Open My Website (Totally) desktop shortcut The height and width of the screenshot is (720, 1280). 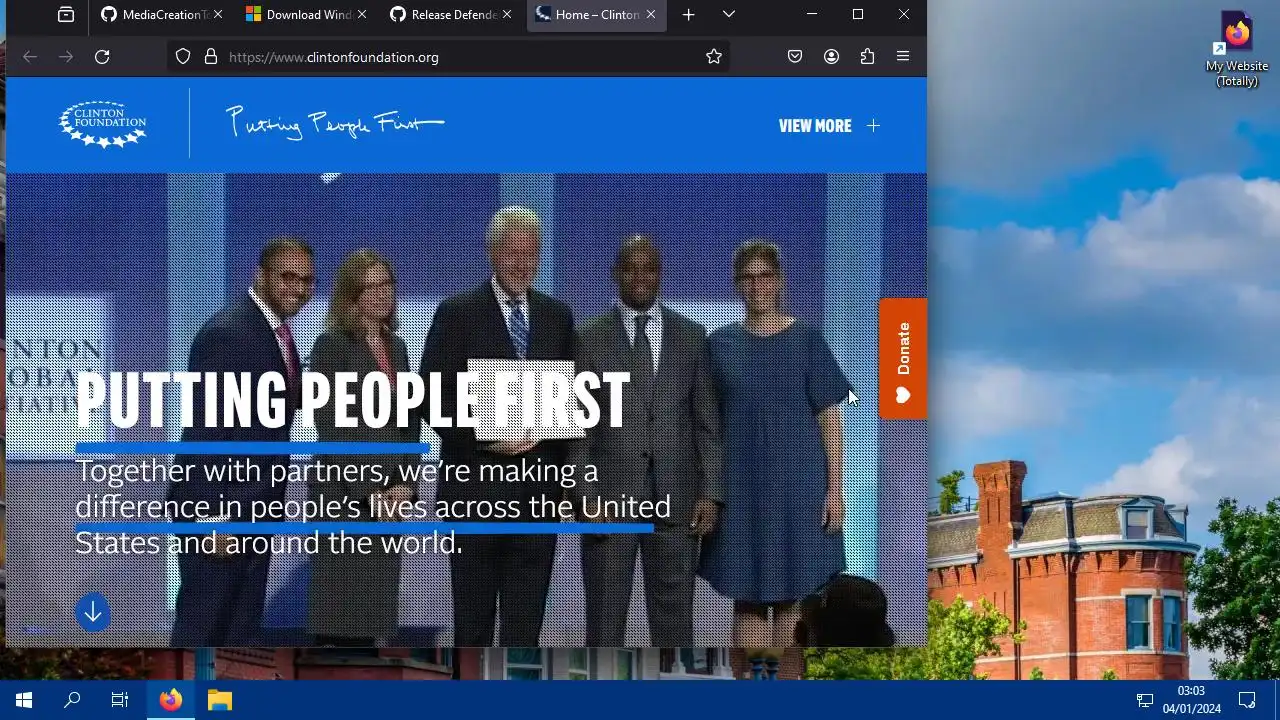[1237, 49]
